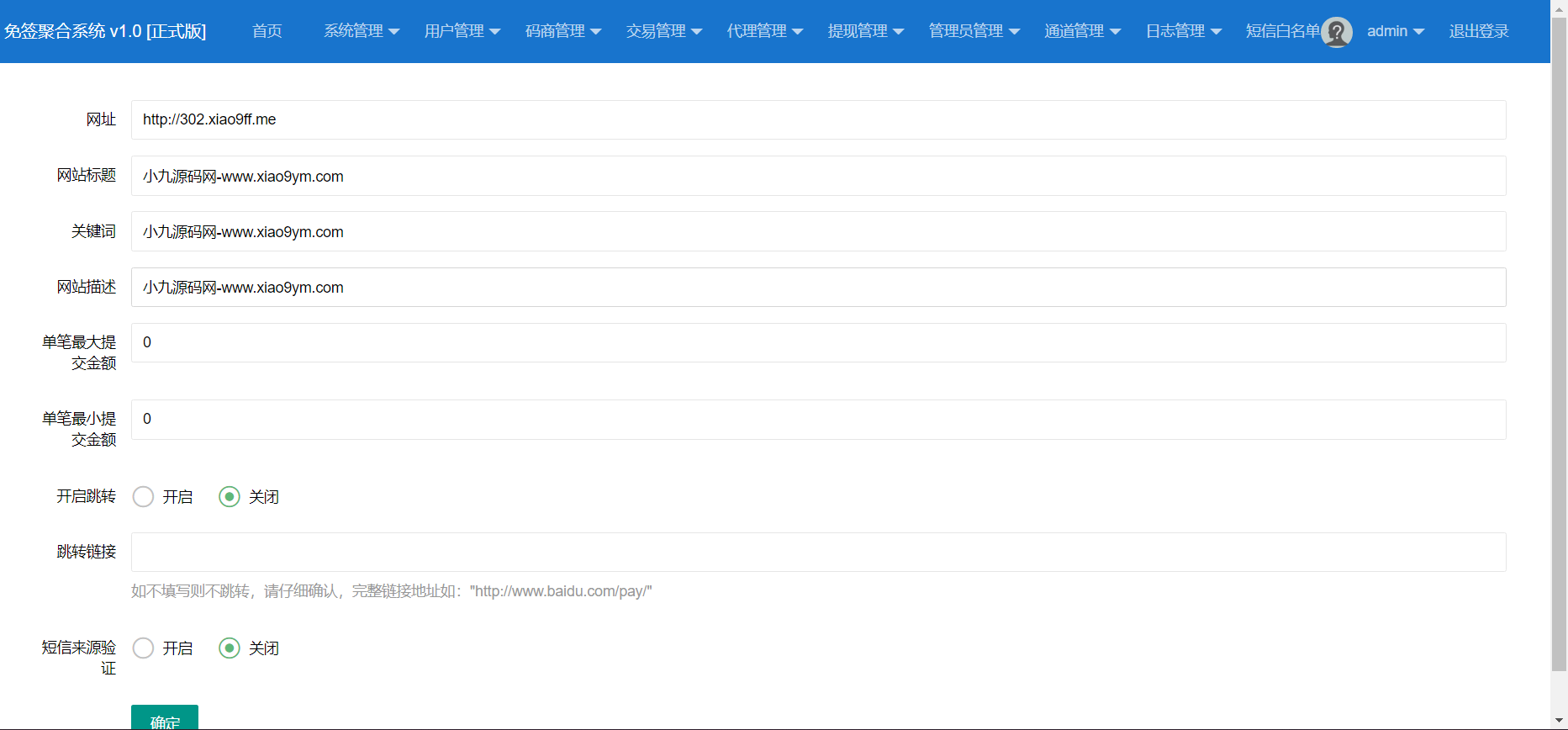The image size is (1568, 730).
Task: Focus the 网站标题 input field
Action: pyautogui.click(x=818, y=176)
